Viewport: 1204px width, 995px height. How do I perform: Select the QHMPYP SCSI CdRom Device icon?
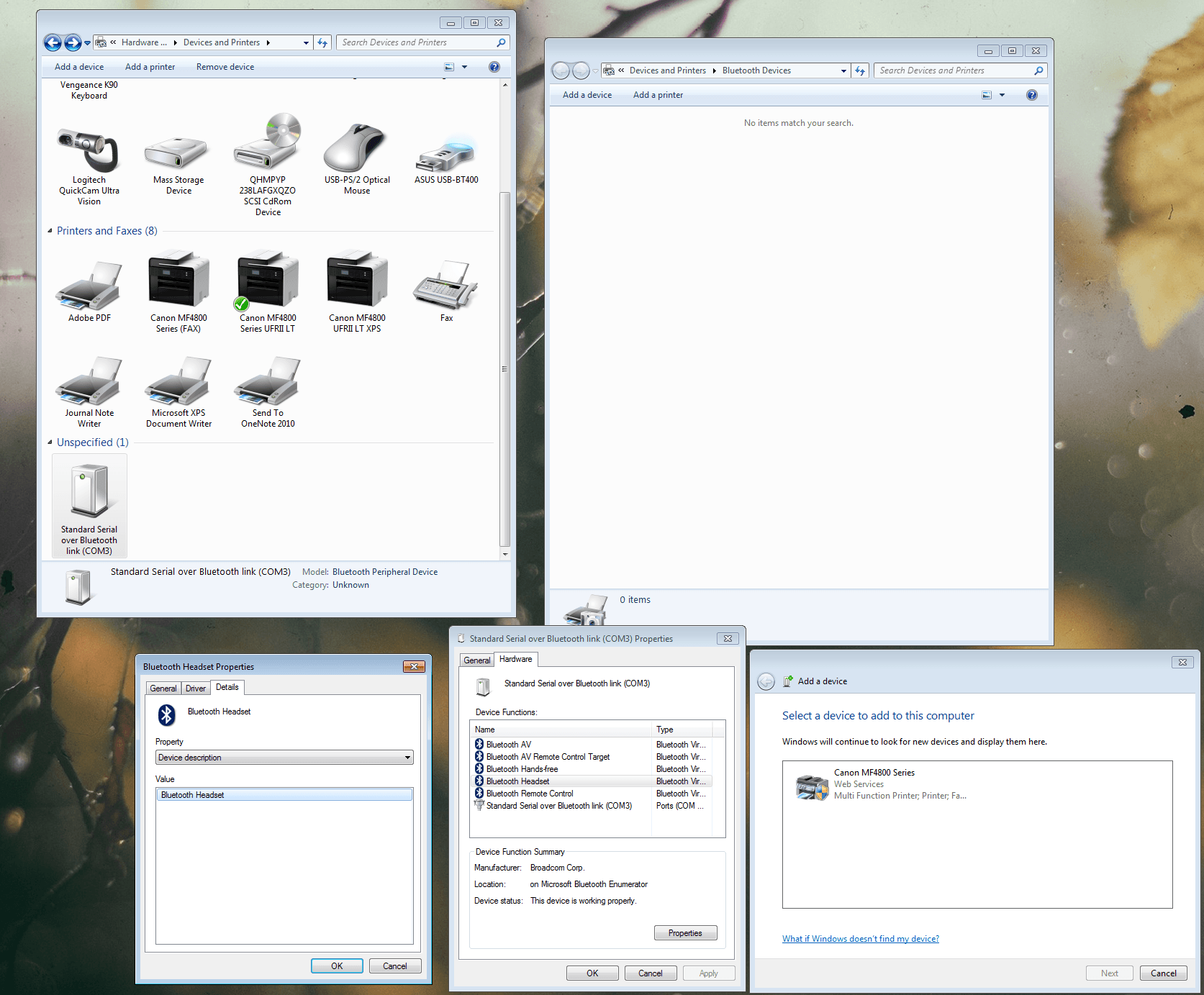pos(268,142)
